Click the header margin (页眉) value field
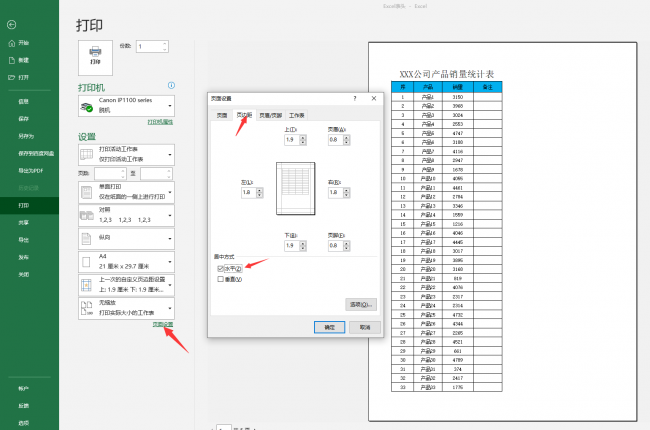The width and height of the screenshot is (650, 430). click(335, 140)
